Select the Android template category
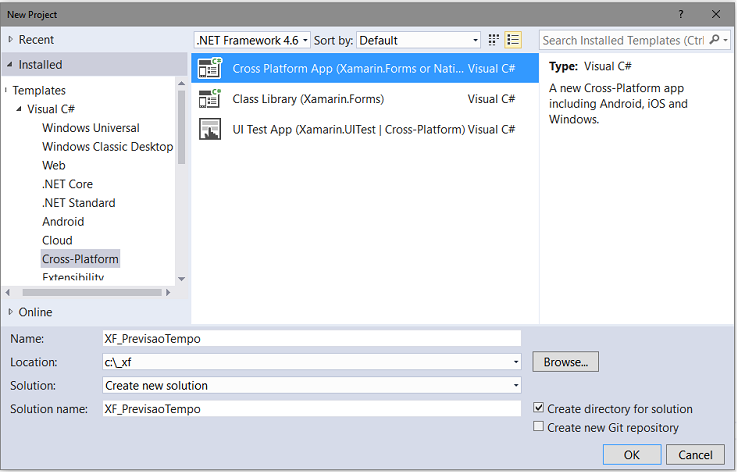The width and height of the screenshot is (738, 474). coord(63,221)
